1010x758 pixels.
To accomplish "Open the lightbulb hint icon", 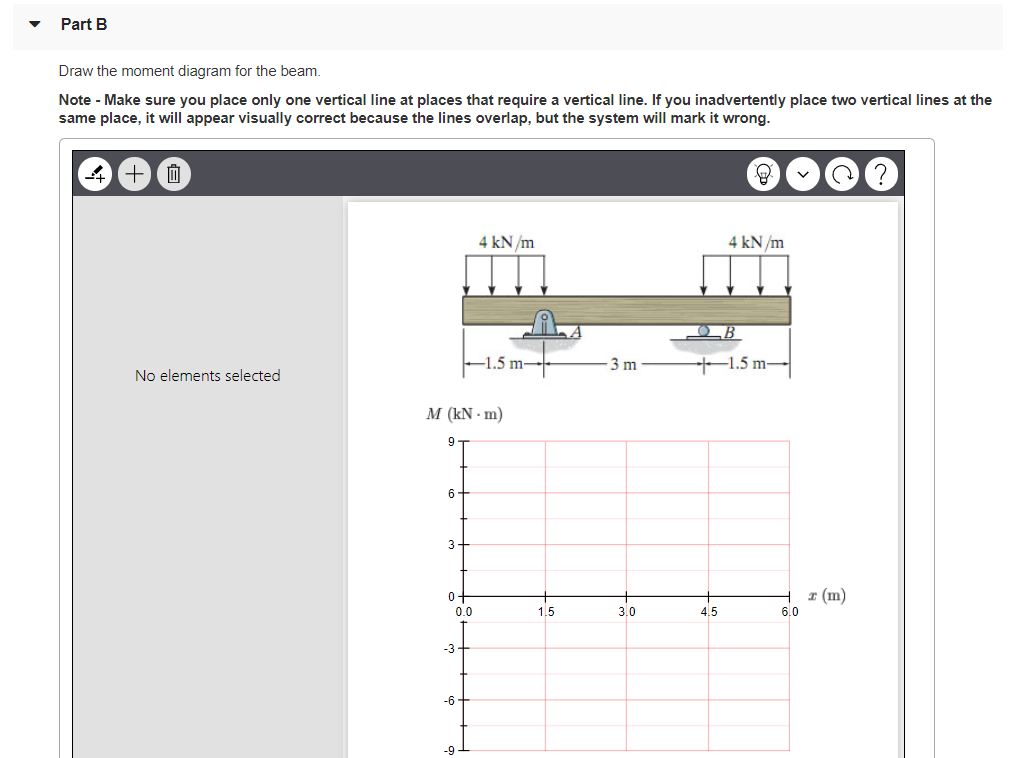I will (x=763, y=174).
